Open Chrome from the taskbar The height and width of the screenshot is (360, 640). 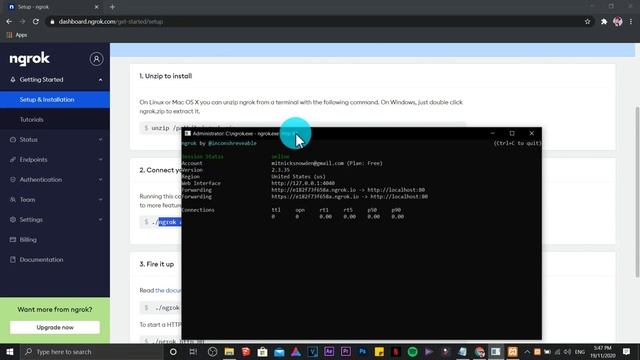coord(479,352)
